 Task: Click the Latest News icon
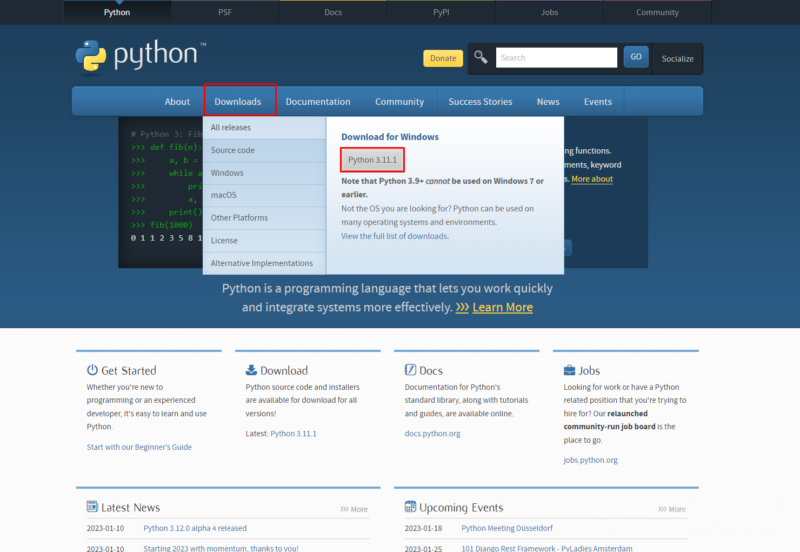tap(93, 507)
